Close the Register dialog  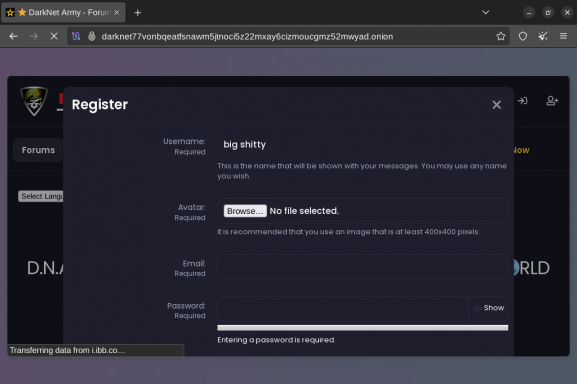coord(496,105)
